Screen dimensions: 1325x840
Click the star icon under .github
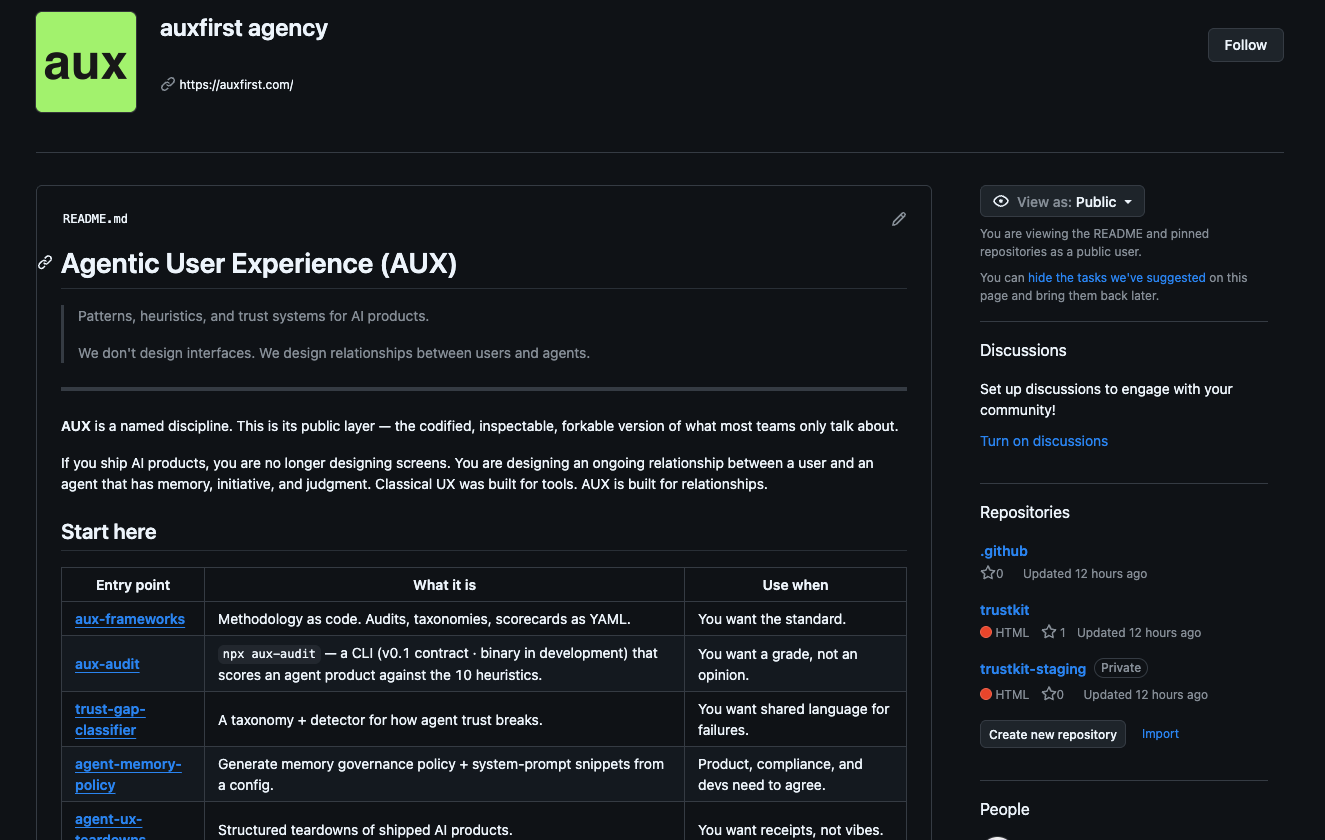(x=988, y=574)
